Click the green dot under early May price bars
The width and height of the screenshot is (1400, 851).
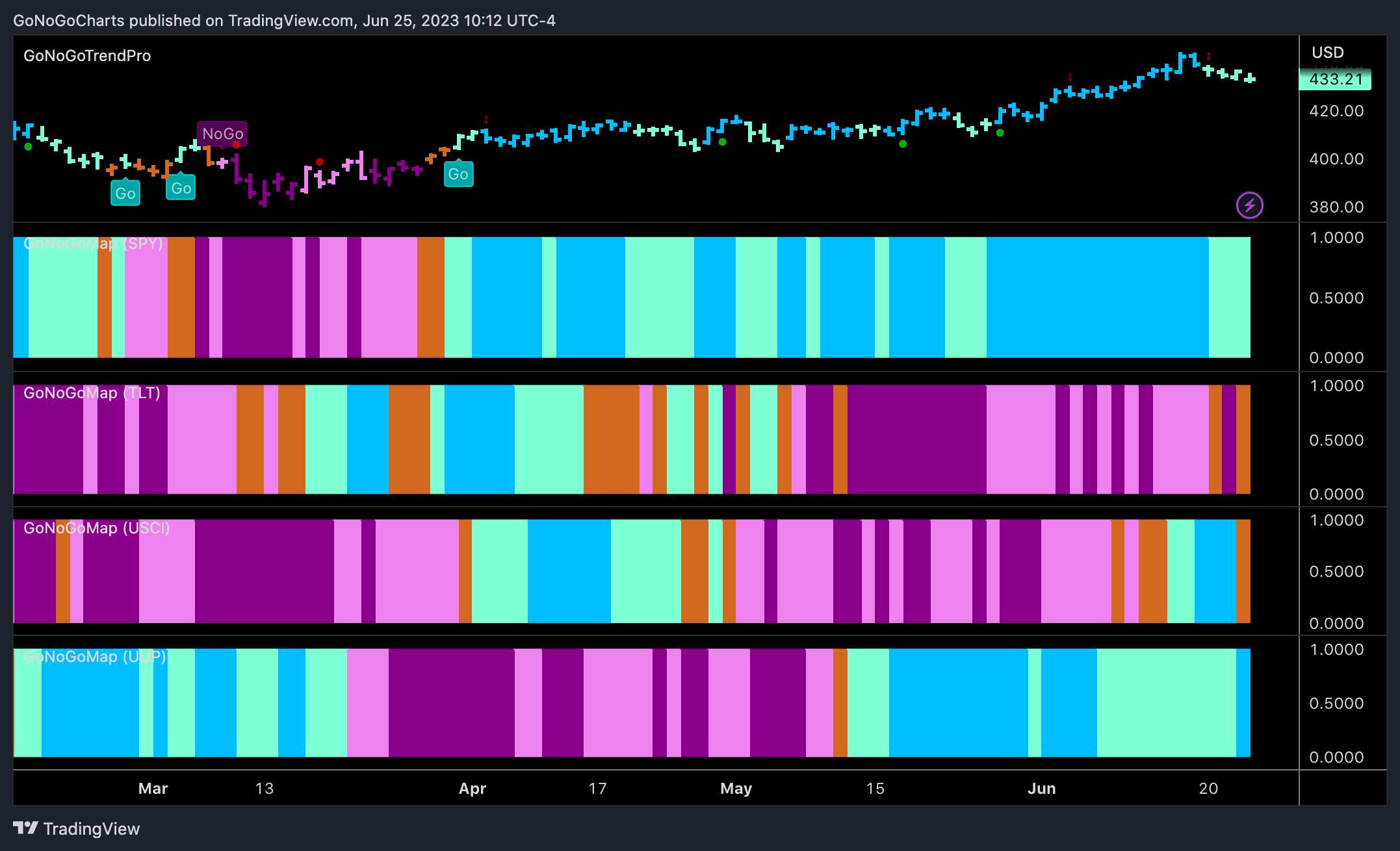723,142
